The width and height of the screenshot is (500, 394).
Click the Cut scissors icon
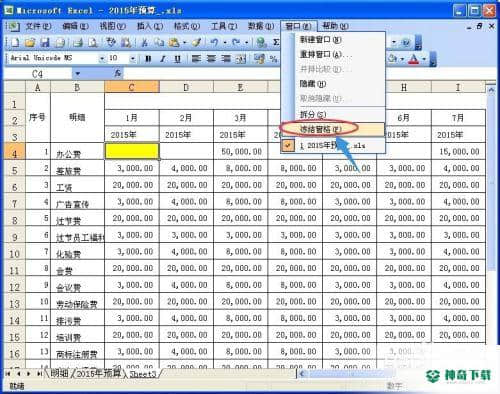(144, 42)
